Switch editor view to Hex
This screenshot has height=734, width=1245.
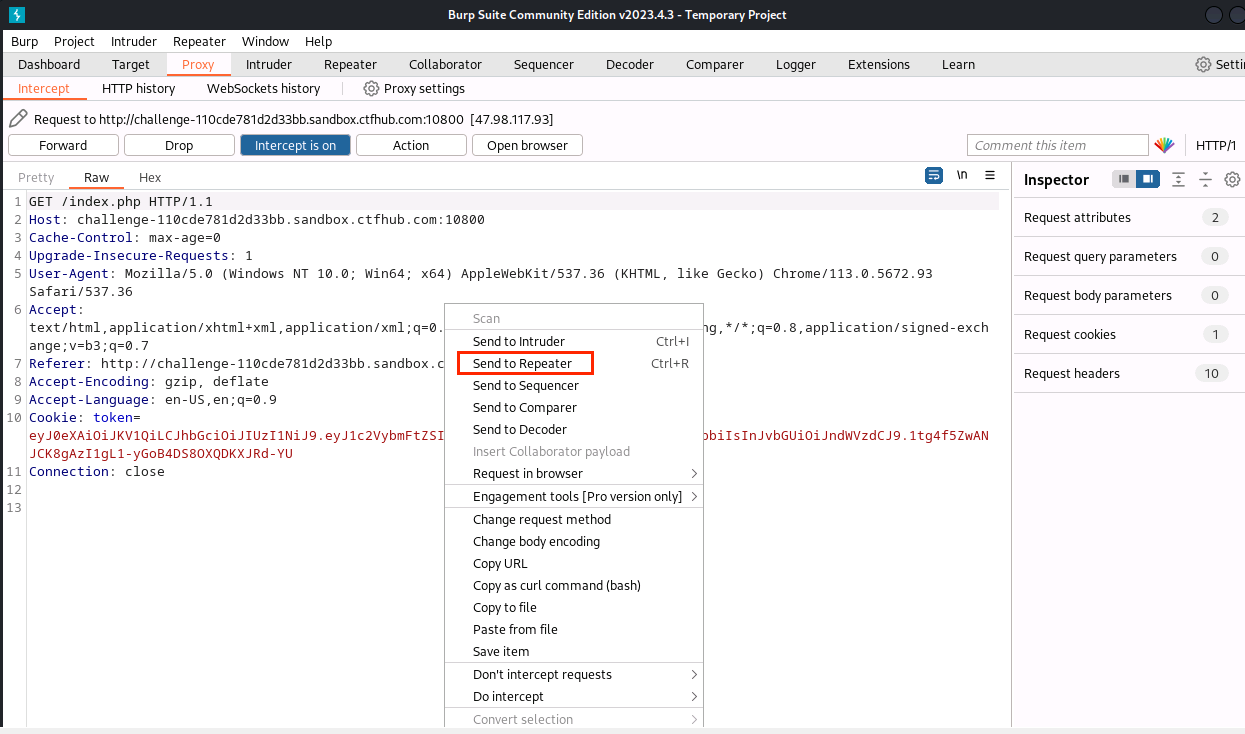click(150, 177)
